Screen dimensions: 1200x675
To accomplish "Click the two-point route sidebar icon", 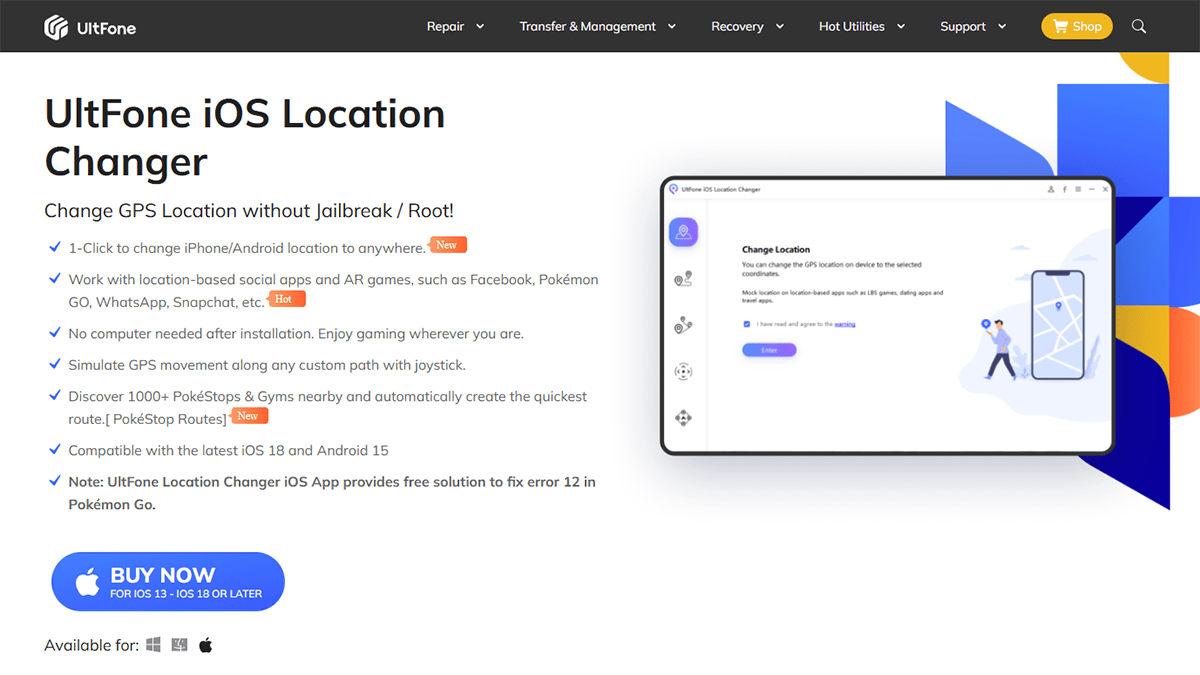I will coord(683,279).
